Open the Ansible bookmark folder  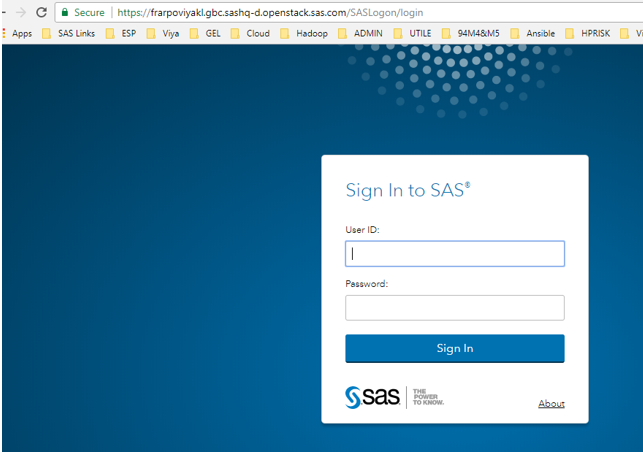click(533, 33)
